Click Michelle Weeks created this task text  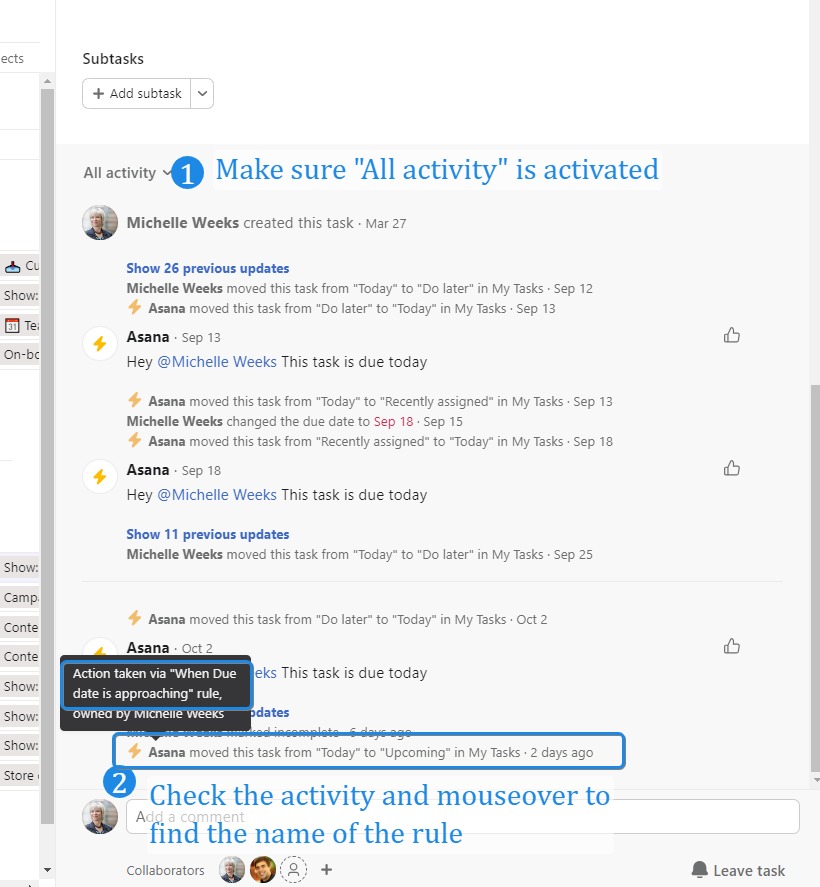pyautogui.click(x=240, y=223)
